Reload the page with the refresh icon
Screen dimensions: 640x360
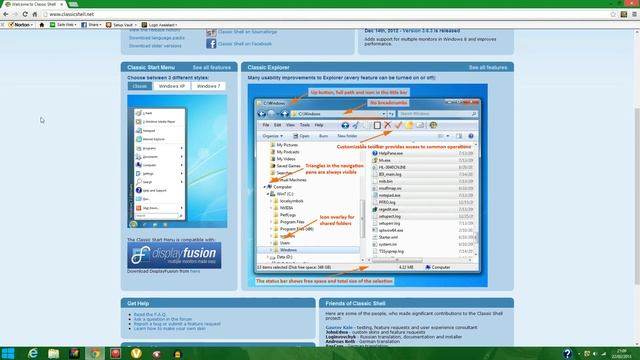tap(25, 14)
